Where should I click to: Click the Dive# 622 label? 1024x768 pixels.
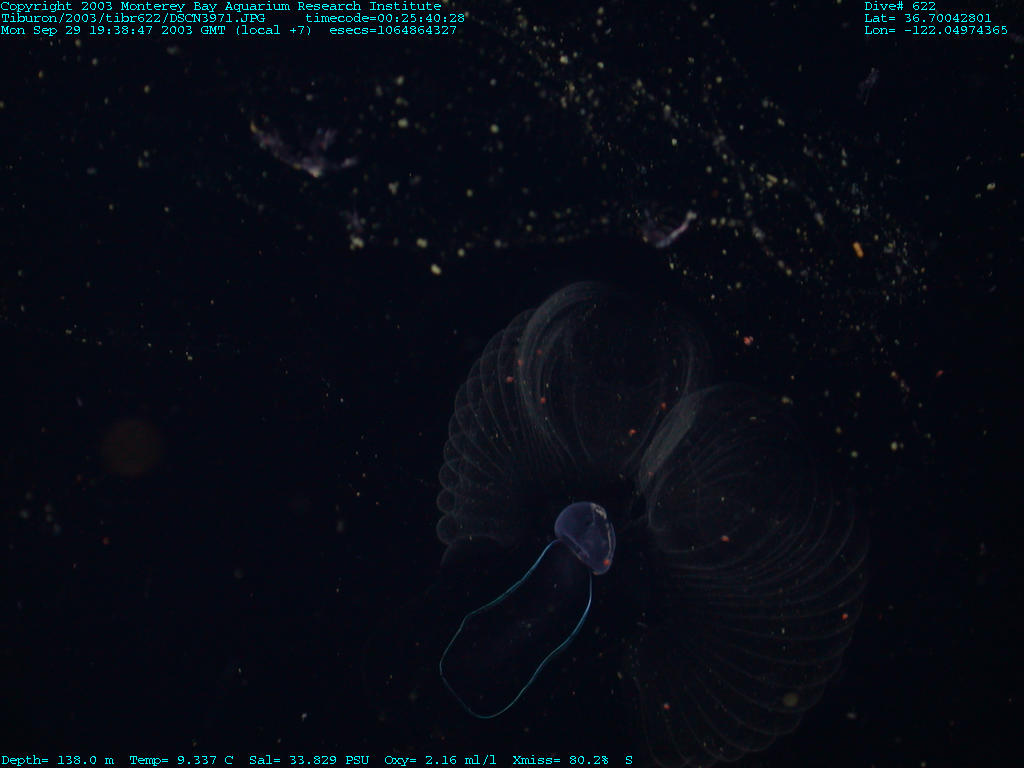(900, 6)
